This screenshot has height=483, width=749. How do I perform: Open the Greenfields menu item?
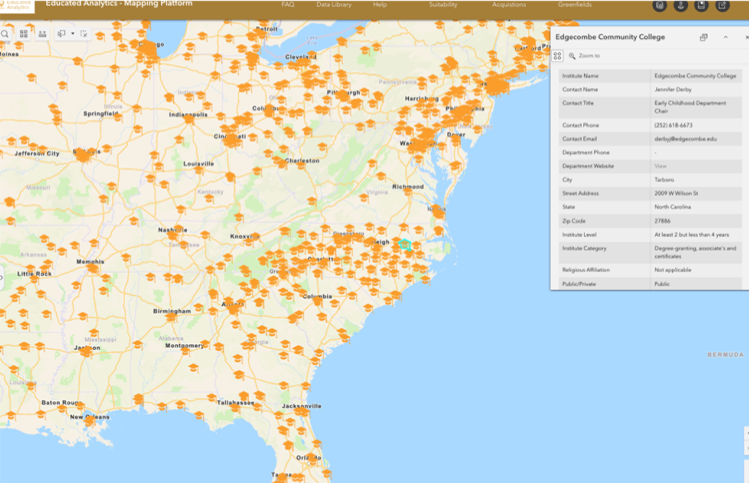[575, 5]
